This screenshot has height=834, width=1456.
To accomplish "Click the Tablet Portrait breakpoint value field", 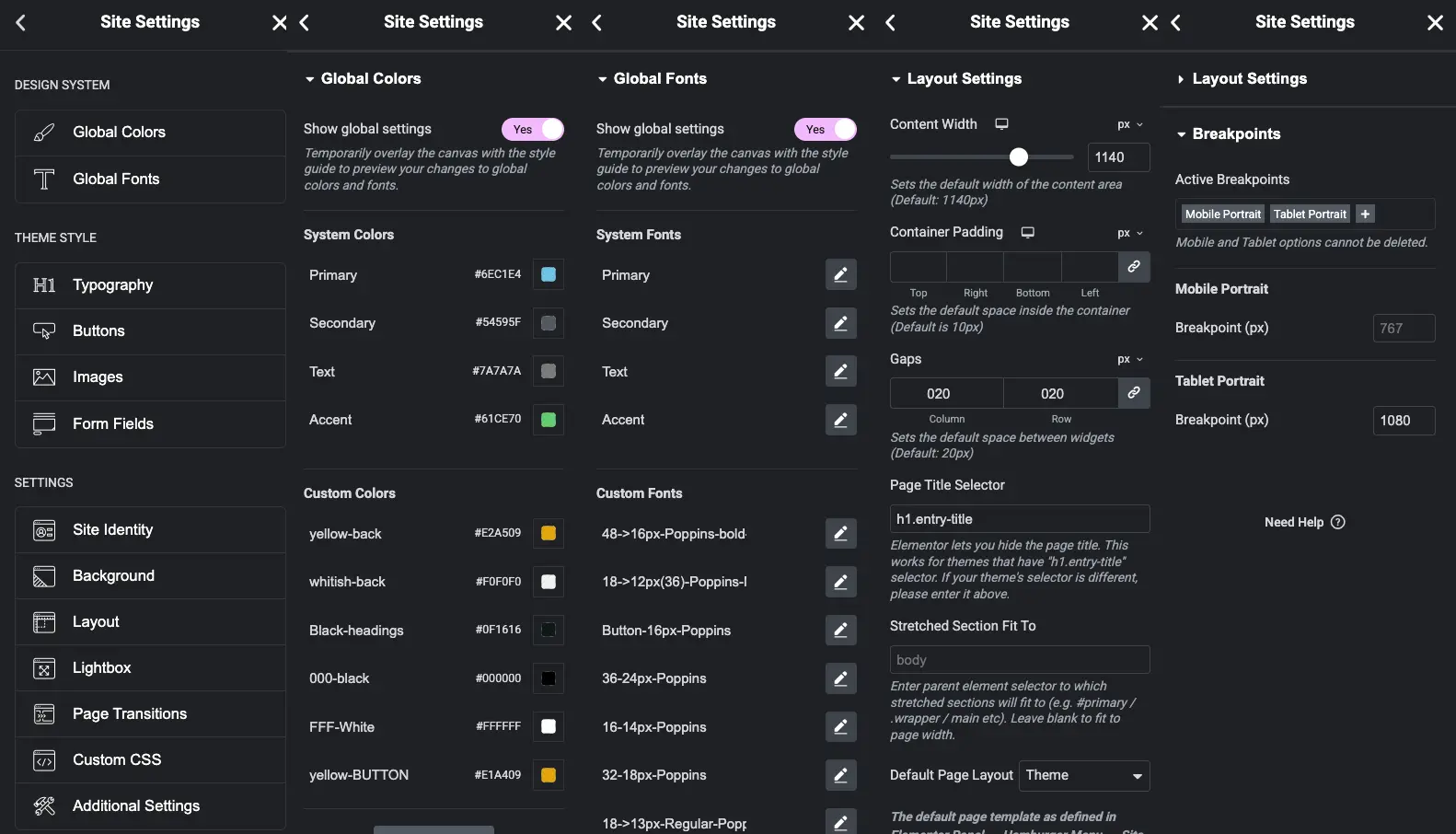I will (x=1404, y=421).
